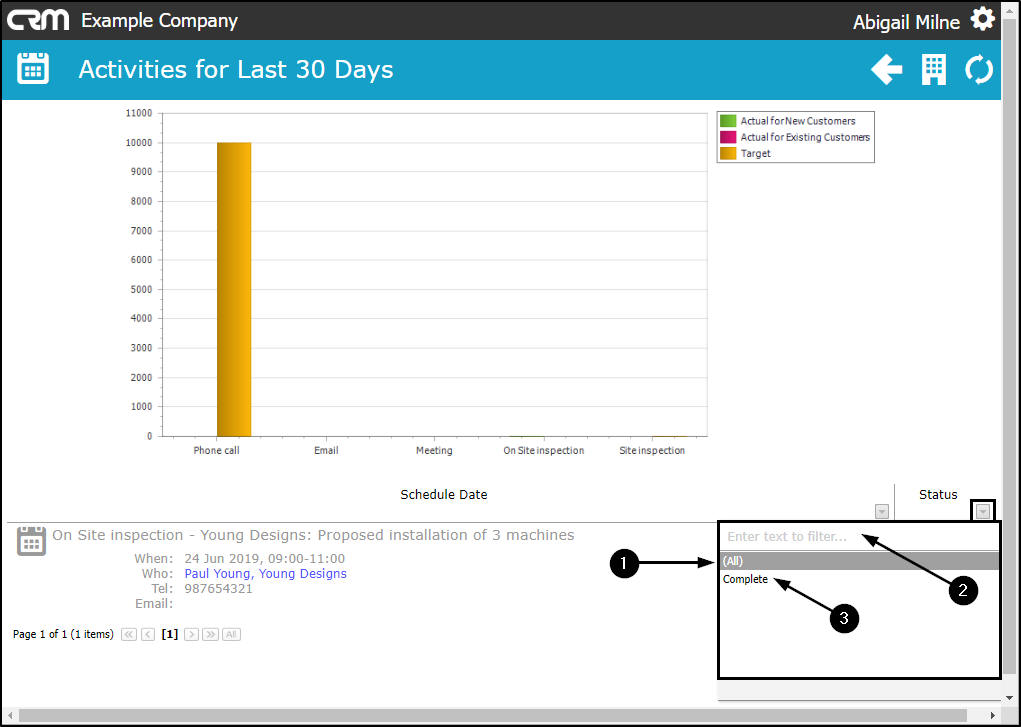Select page [1] in pager

(x=169, y=634)
